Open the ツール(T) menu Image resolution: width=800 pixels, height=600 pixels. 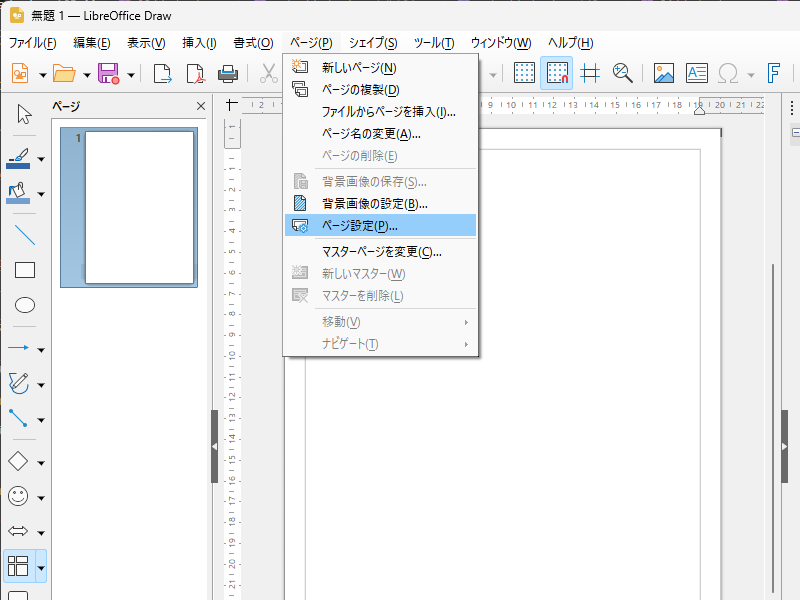pyautogui.click(x=434, y=43)
